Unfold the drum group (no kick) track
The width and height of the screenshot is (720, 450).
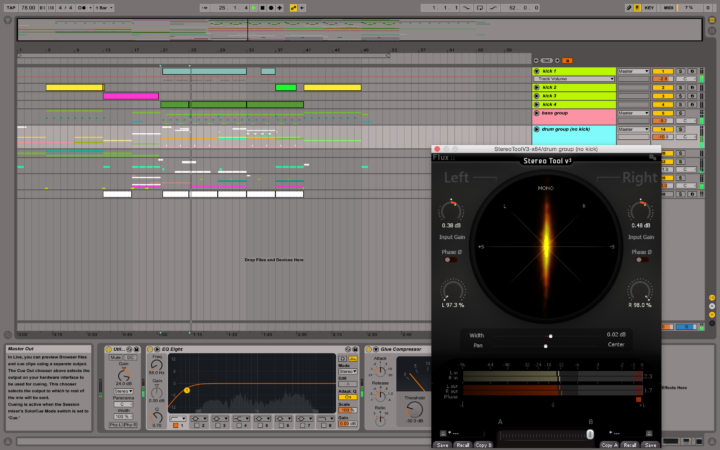pyautogui.click(x=537, y=131)
